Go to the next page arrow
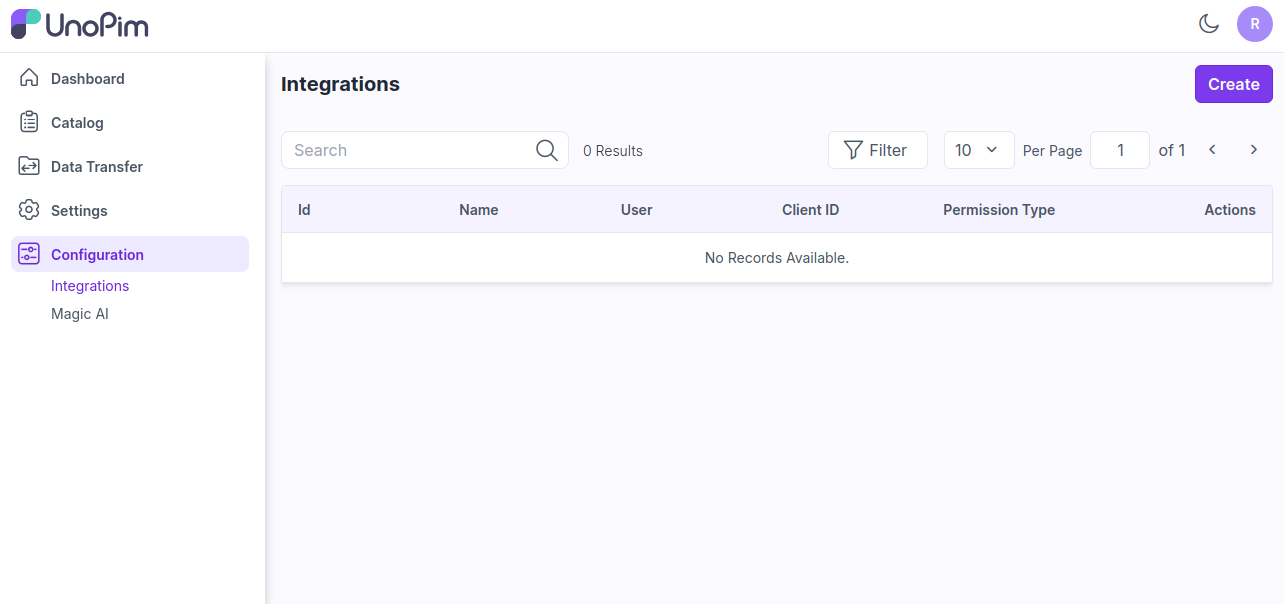Viewport: 1284px width, 604px height. point(1253,150)
